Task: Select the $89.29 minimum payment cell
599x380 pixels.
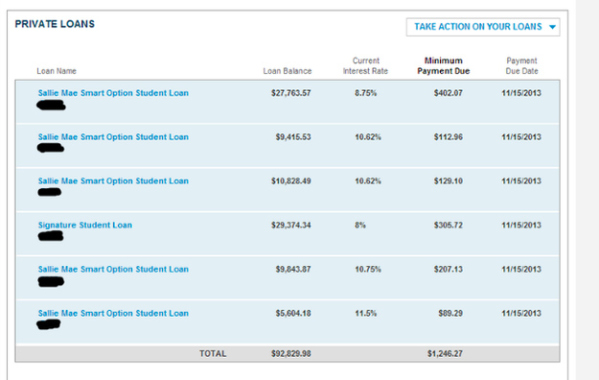Action: tap(450, 313)
